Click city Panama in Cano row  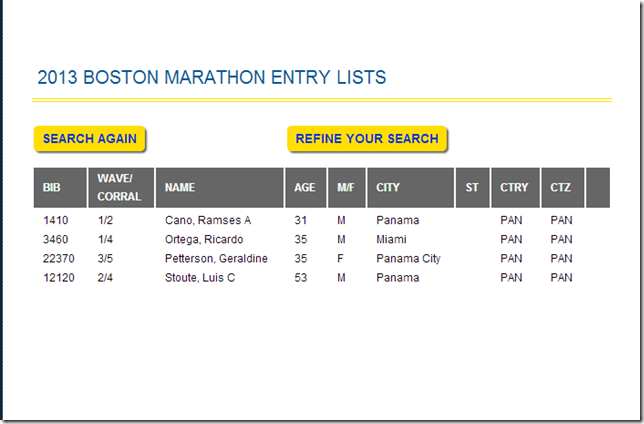[x=398, y=220]
